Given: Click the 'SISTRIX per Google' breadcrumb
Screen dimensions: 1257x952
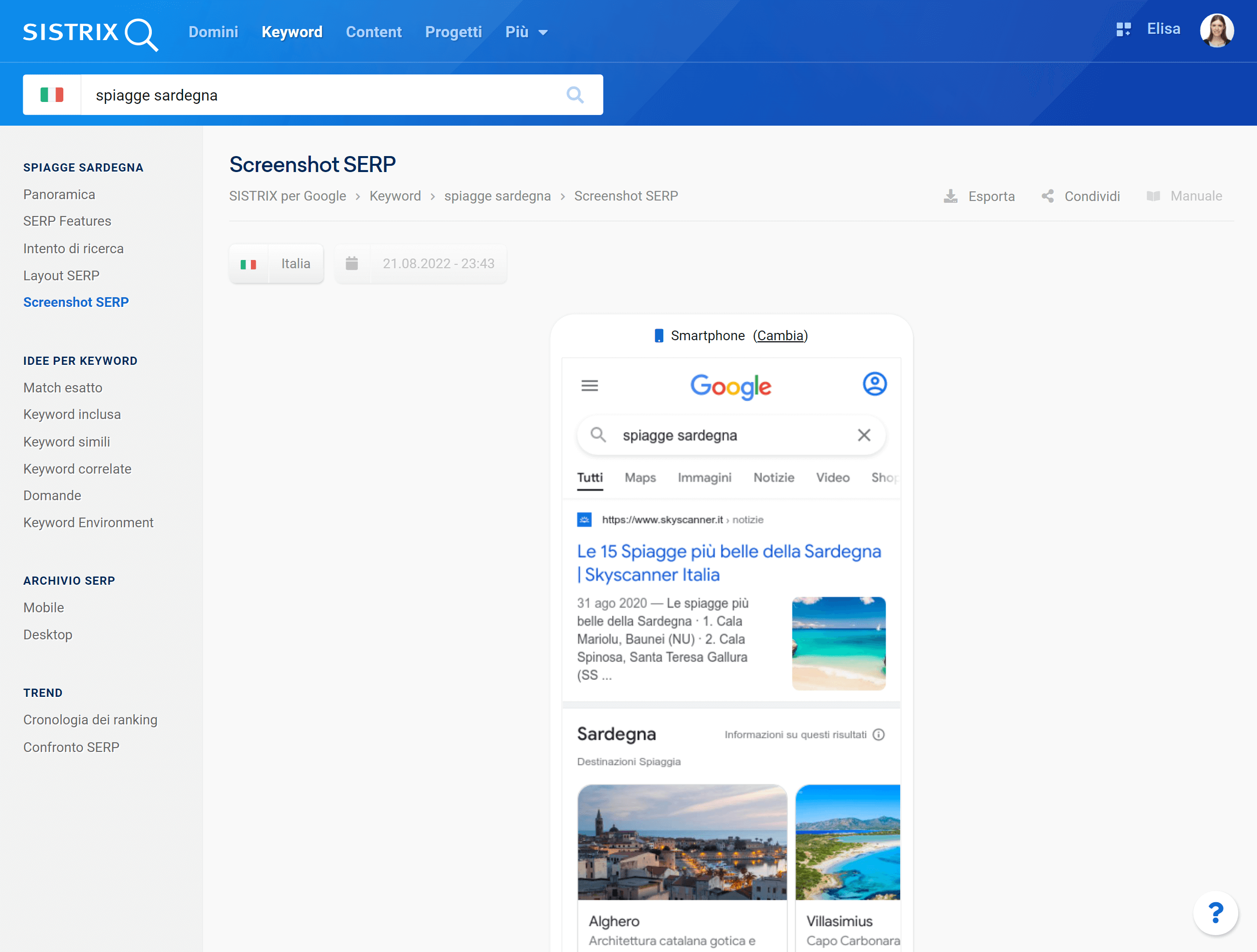Looking at the screenshot, I should point(288,197).
